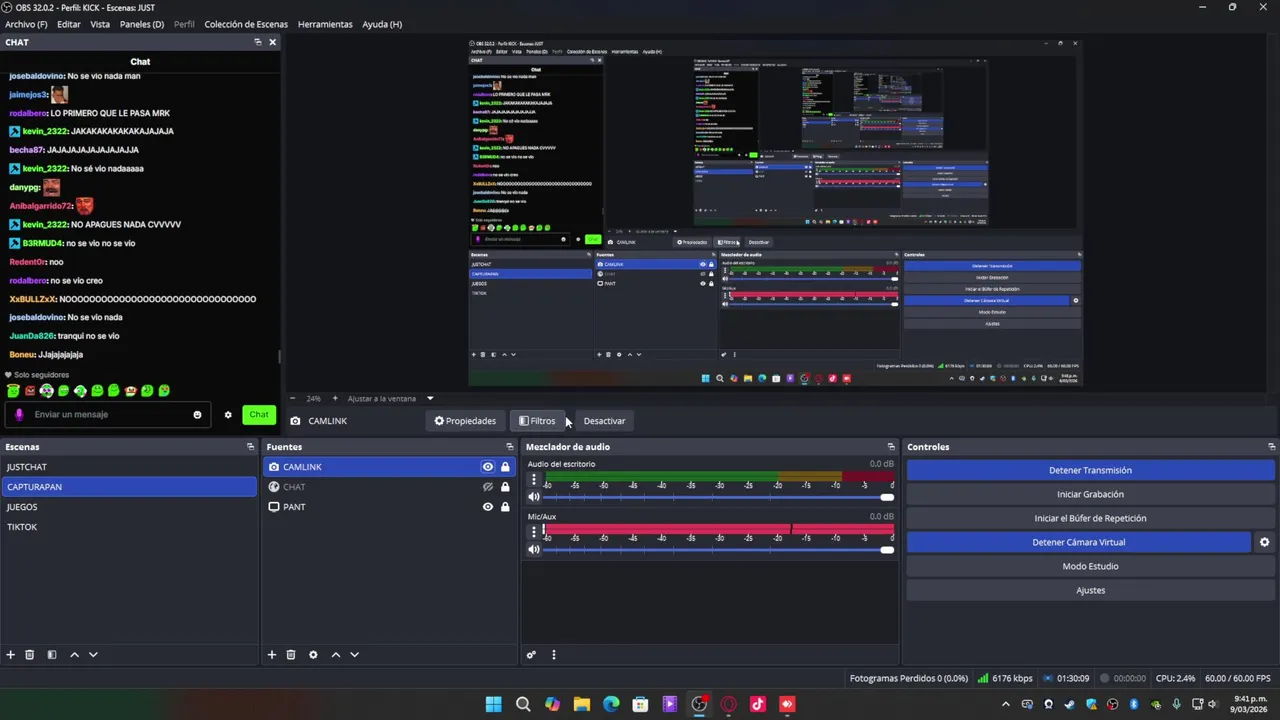Select the JUEGOS scene
The image size is (1280, 720).
129,507
